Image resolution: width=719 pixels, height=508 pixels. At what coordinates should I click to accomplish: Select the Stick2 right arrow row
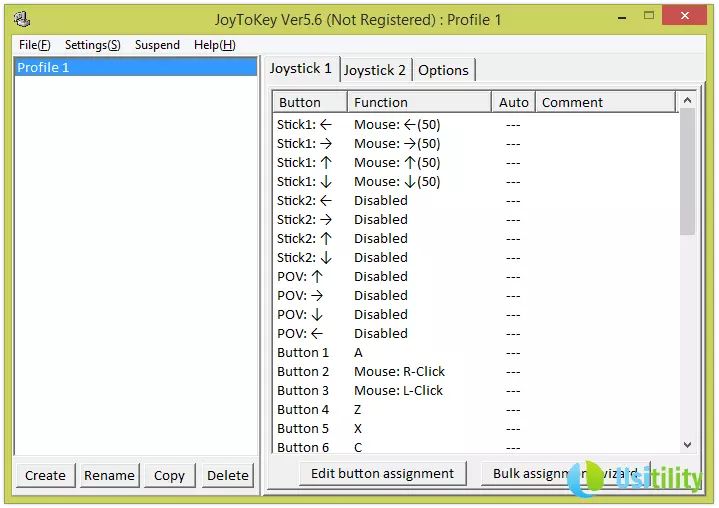pos(476,220)
